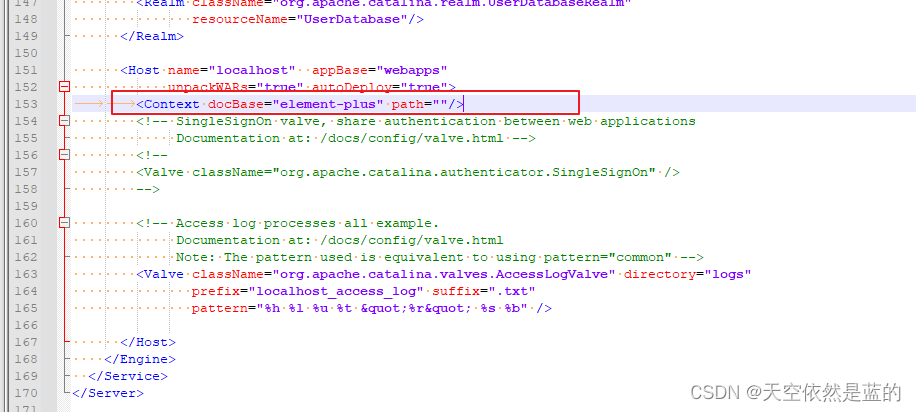Place cursor in "localhost" host name value
916x412 pixels.
(252, 70)
